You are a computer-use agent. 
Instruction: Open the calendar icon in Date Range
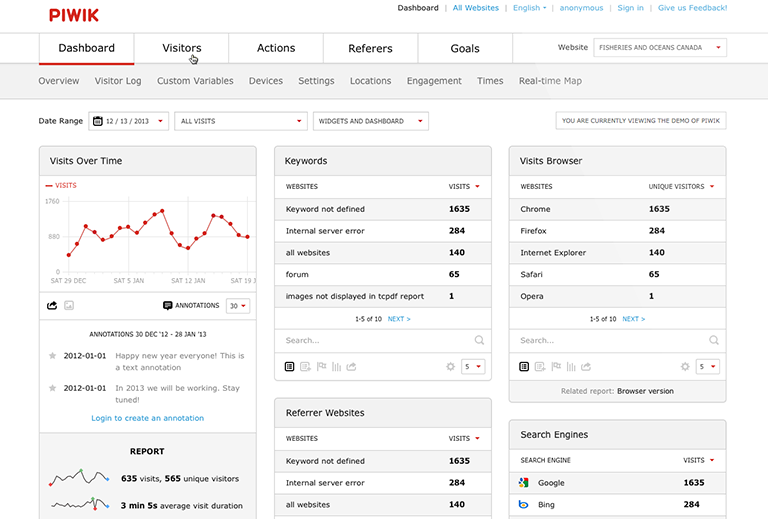(x=97, y=121)
